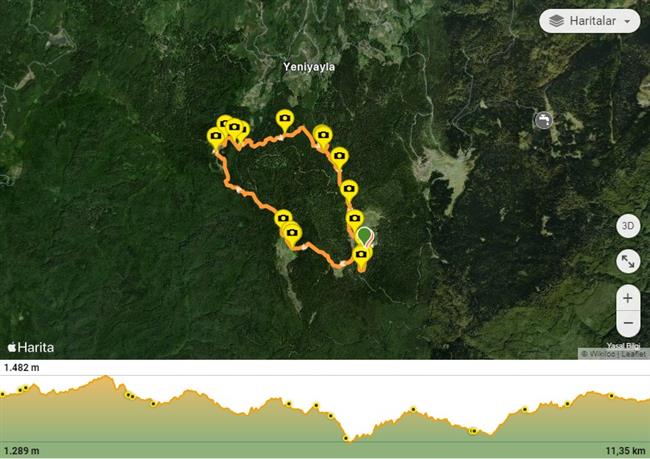Click the water fountain waypoint icon
Viewport: 650px width, 459px height.
(x=543, y=120)
